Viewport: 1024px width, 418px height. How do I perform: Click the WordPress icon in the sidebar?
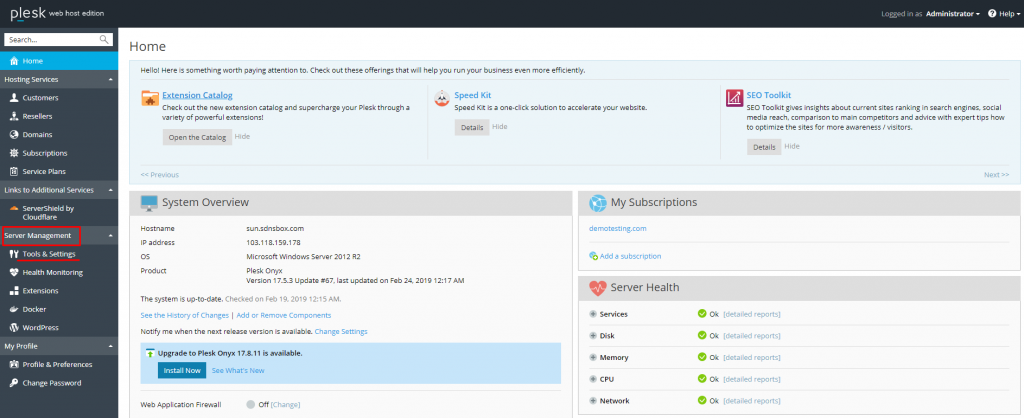tap(13, 327)
